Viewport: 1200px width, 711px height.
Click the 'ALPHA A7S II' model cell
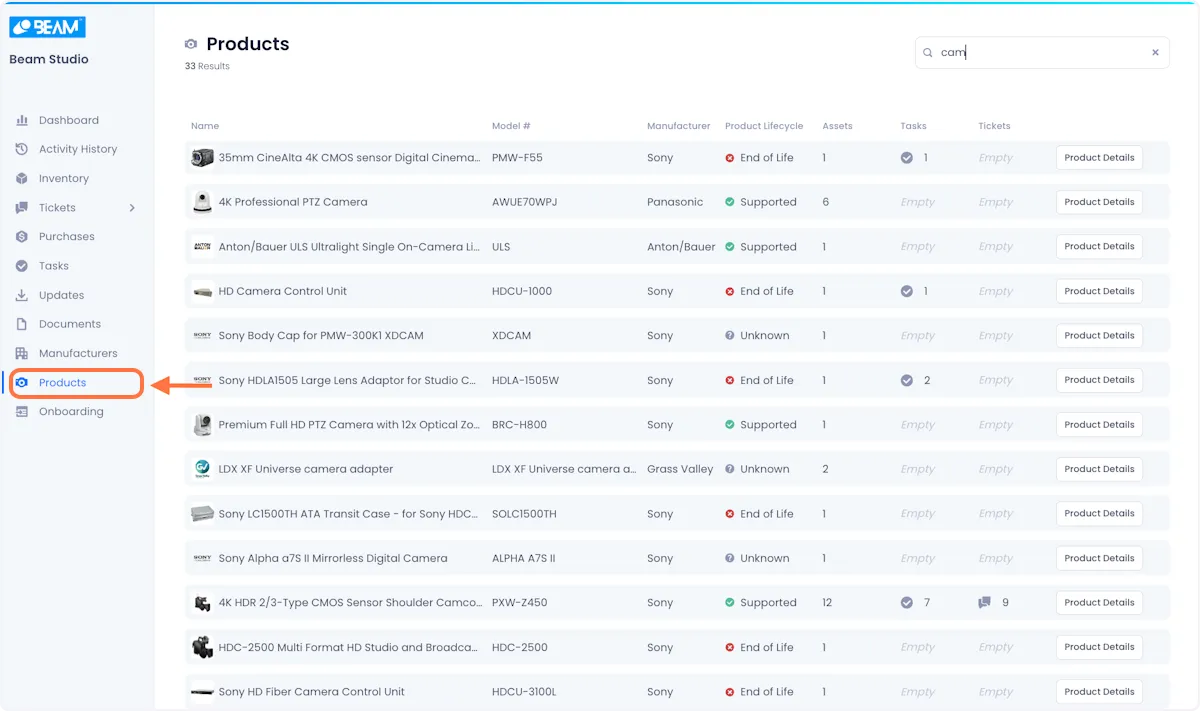click(523, 558)
